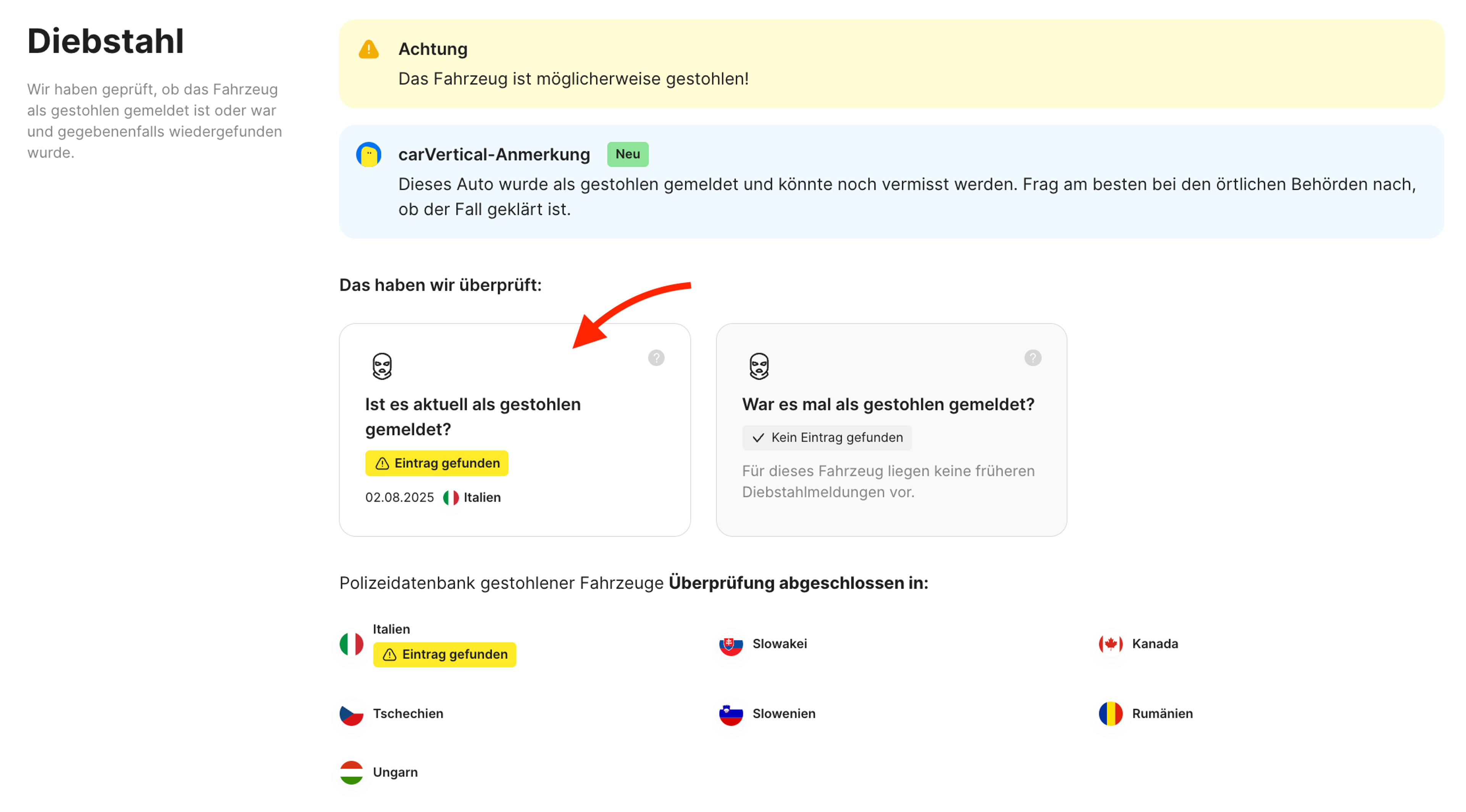Click the Slovenia flag icon beside Slowenien
The width and height of the screenshot is (1466, 812).
point(731,715)
